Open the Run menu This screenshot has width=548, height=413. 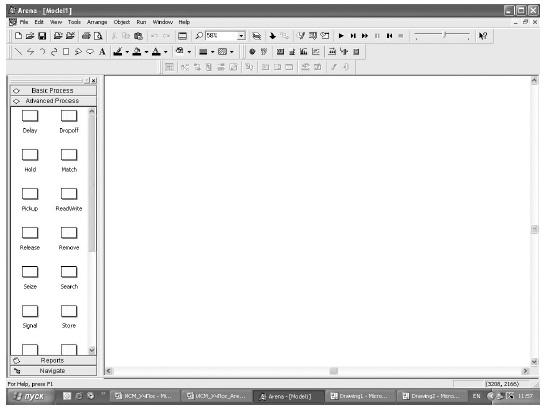point(141,22)
